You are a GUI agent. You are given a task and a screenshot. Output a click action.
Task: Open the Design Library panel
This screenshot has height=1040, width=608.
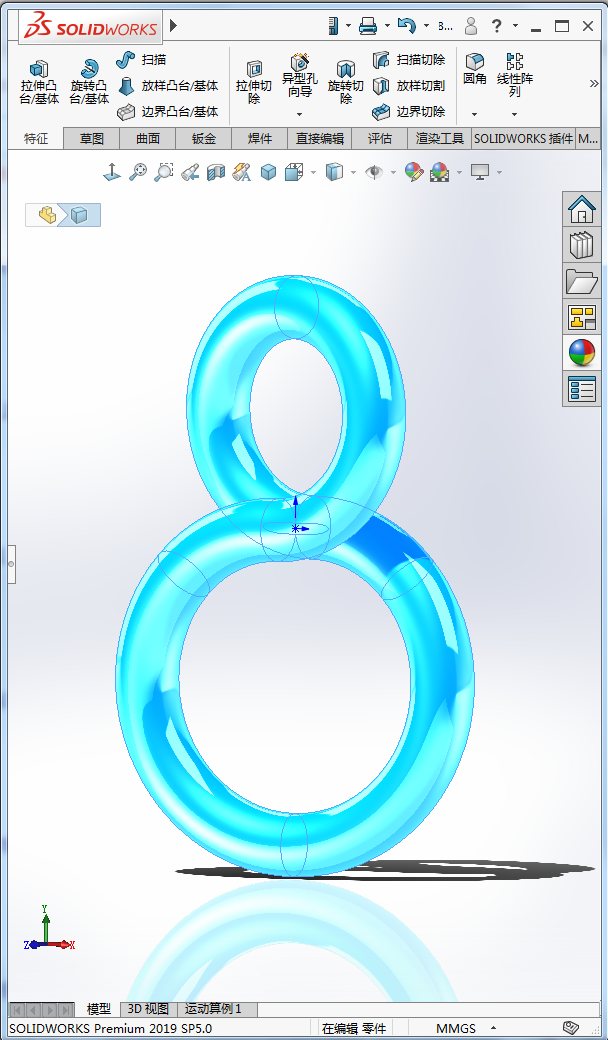(582, 245)
